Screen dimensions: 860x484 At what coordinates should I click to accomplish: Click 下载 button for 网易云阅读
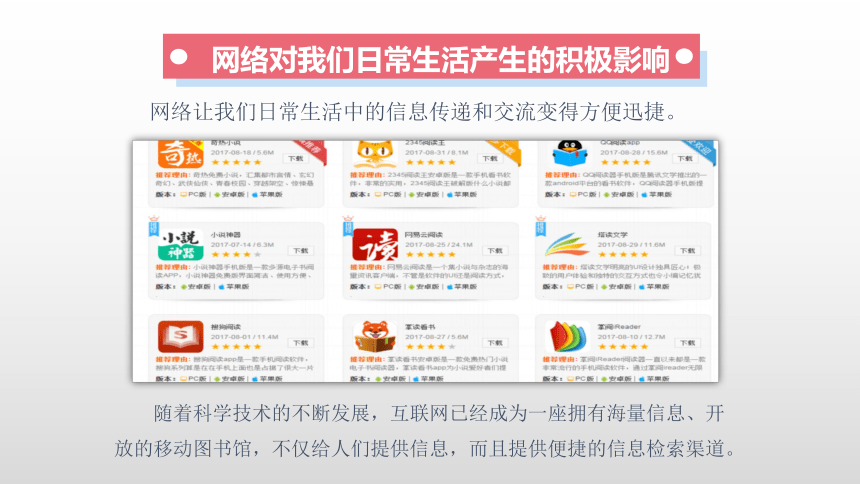point(495,251)
